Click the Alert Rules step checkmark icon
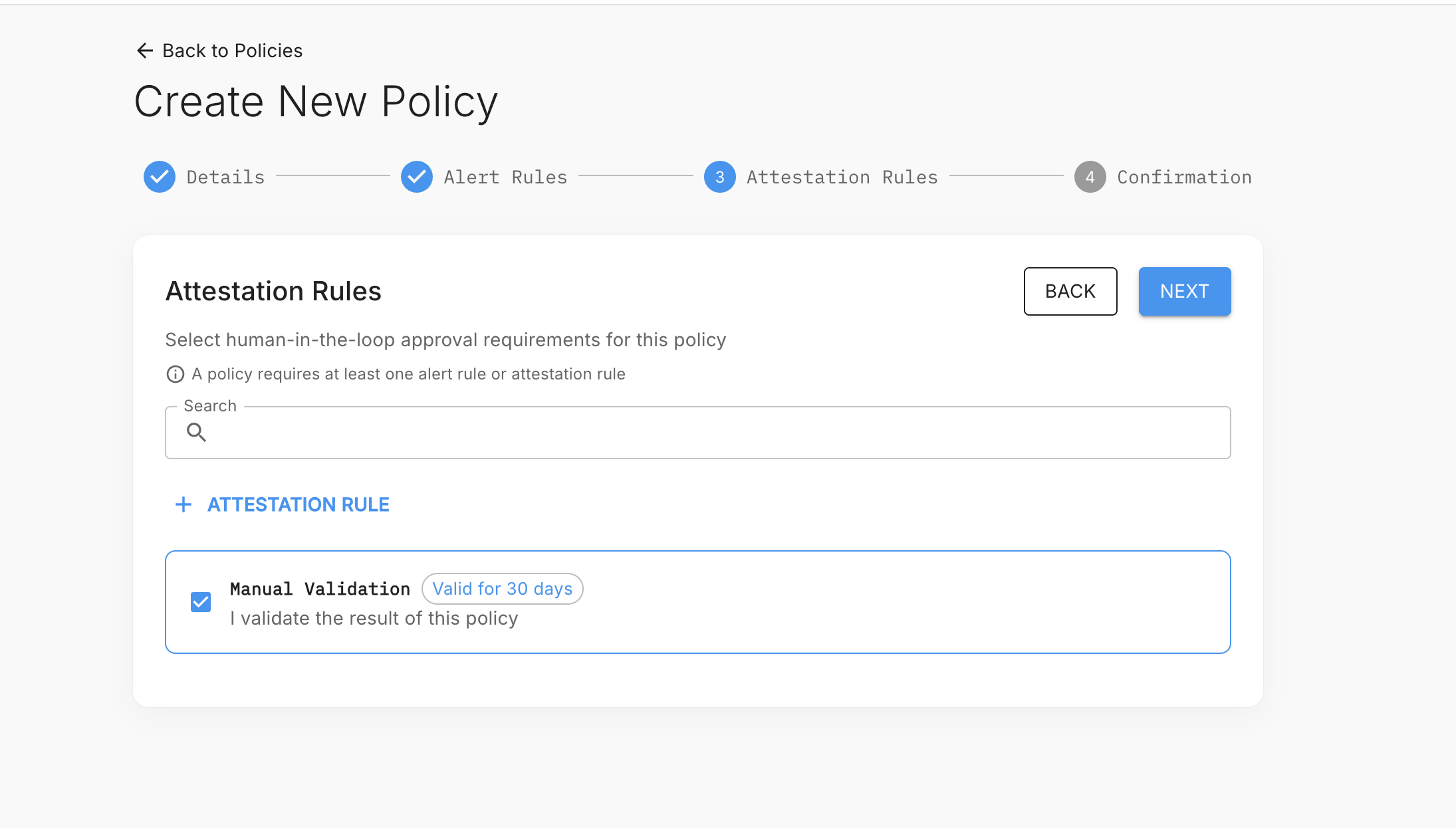Viewport: 1456px width, 828px height. click(417, 177)
